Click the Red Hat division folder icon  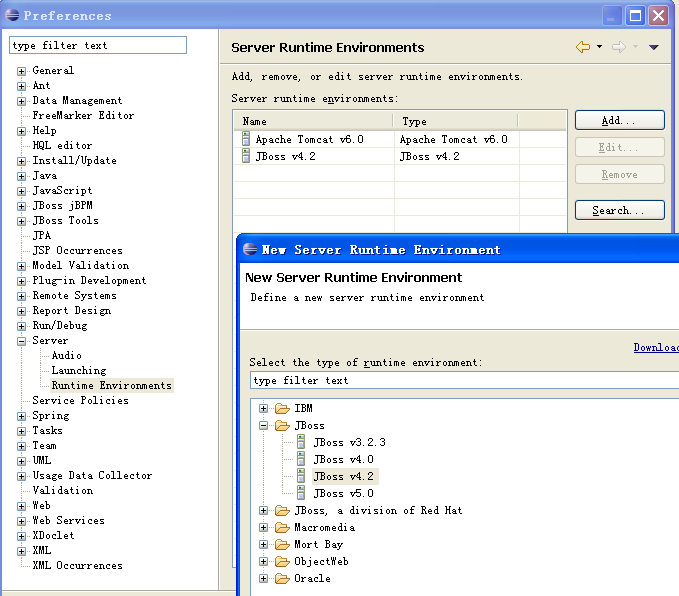coord(282,511)
